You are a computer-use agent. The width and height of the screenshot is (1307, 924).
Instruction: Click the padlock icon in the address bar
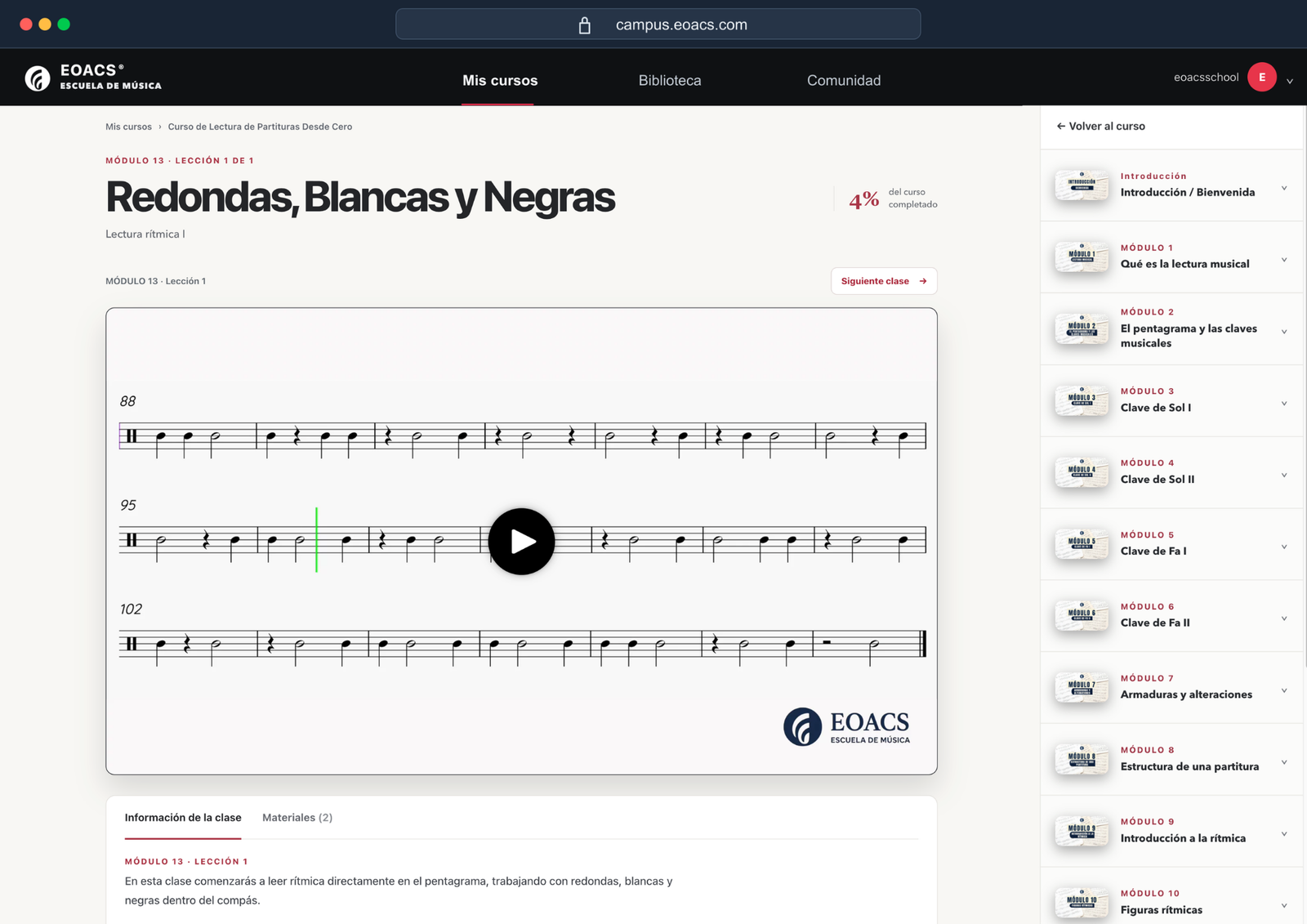(585, 25)
